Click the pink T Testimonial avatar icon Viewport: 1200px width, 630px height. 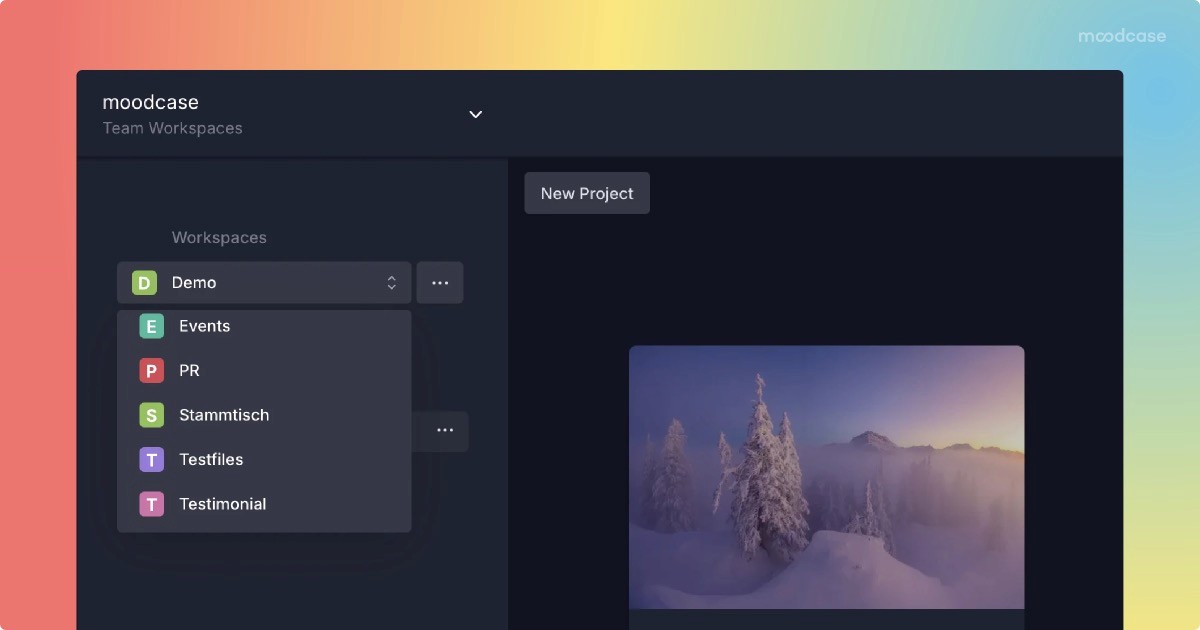(x=151, y=504)
